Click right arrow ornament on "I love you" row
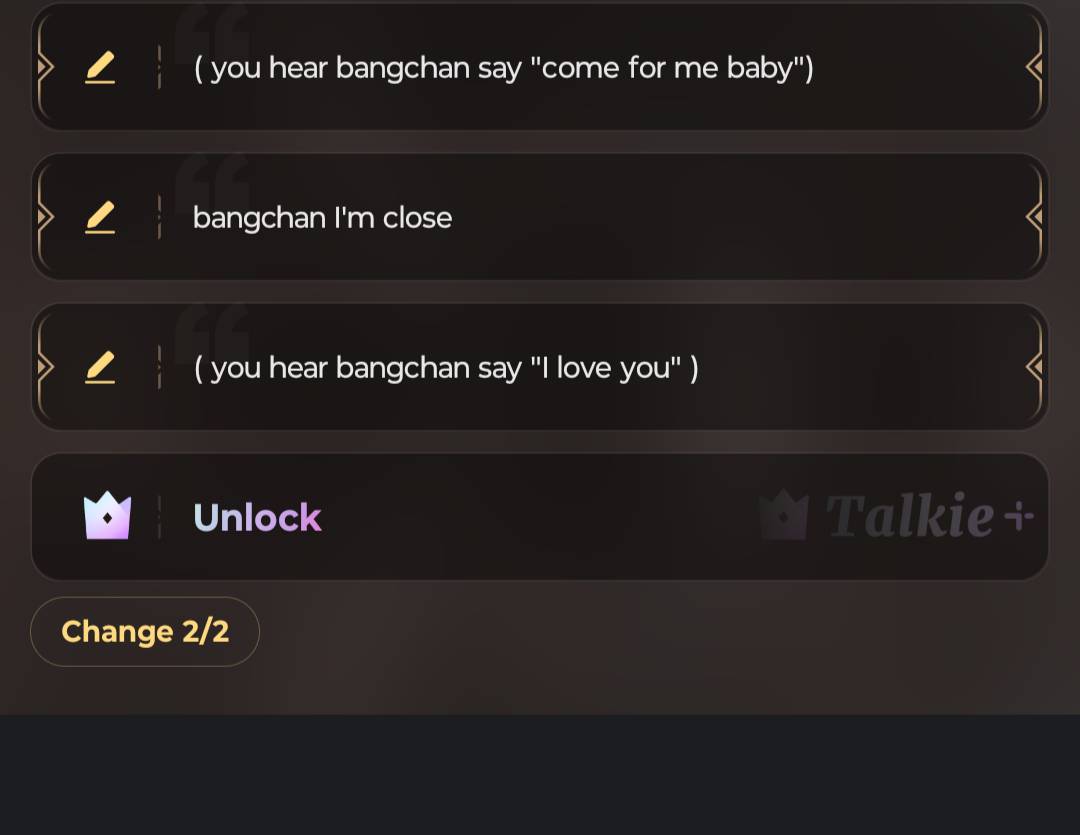This screenshot has height=835, width=1080. (1034, 367)
